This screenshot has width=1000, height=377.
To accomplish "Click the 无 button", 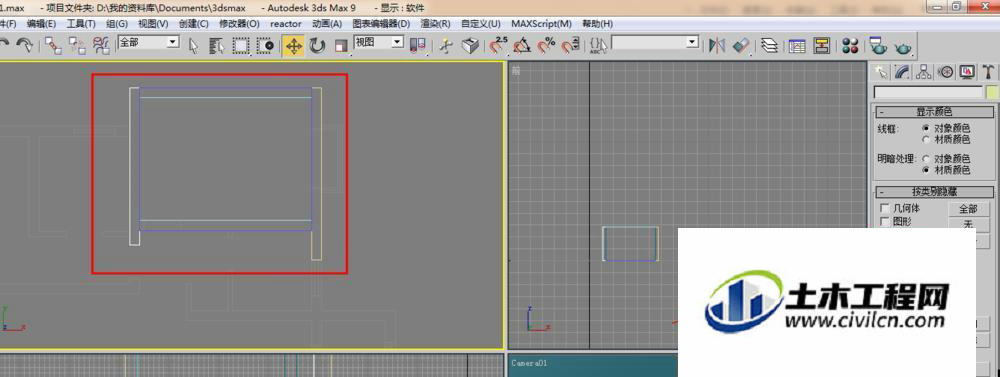I will tap(968, 223).
